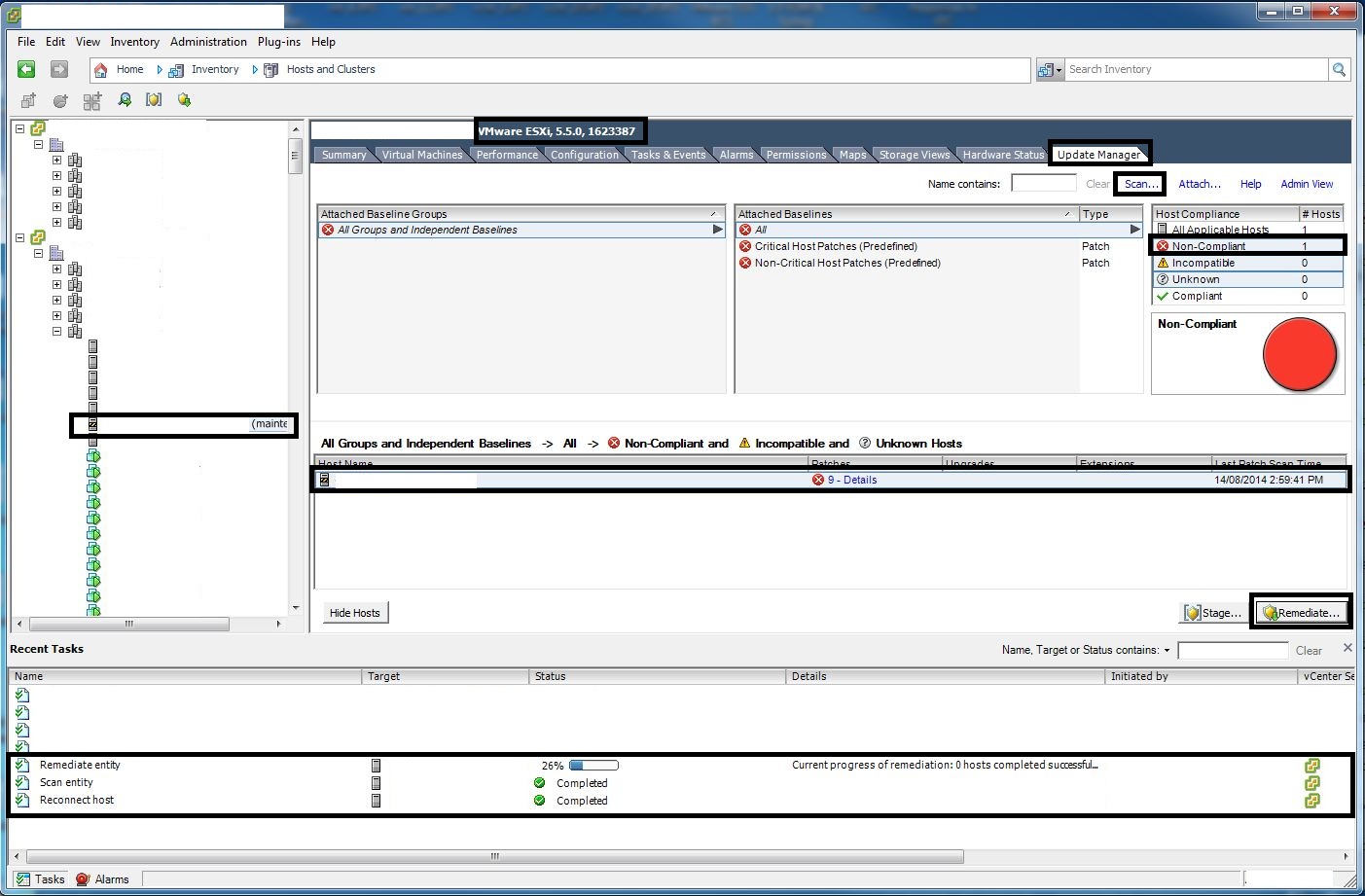
Task: Click the shield-in-brackets stage toolbar icon
Action: (154, 100)
